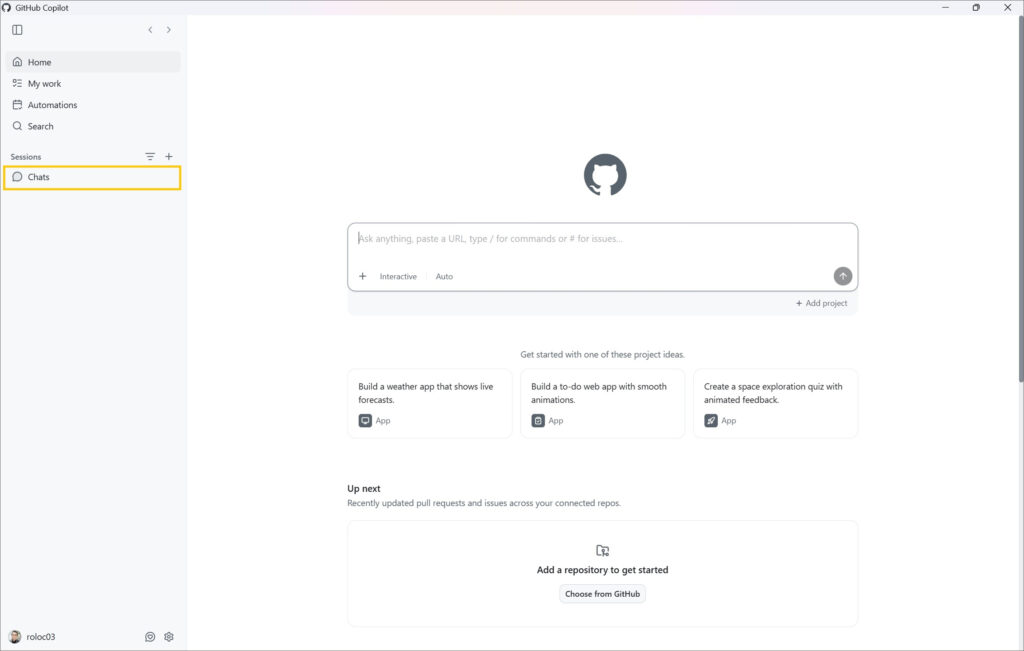Screen dimensions: 1024x651
Task: Click the GitHub Octocat logo
Action: coord(605,175)
